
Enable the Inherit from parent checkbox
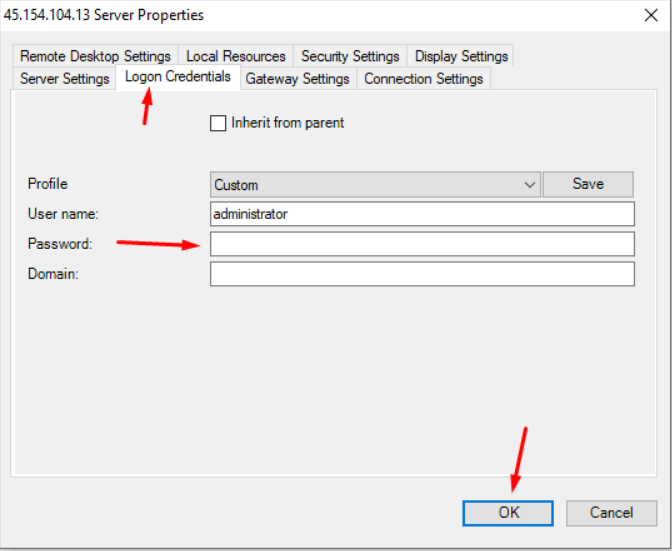click(x=218, y=123)
